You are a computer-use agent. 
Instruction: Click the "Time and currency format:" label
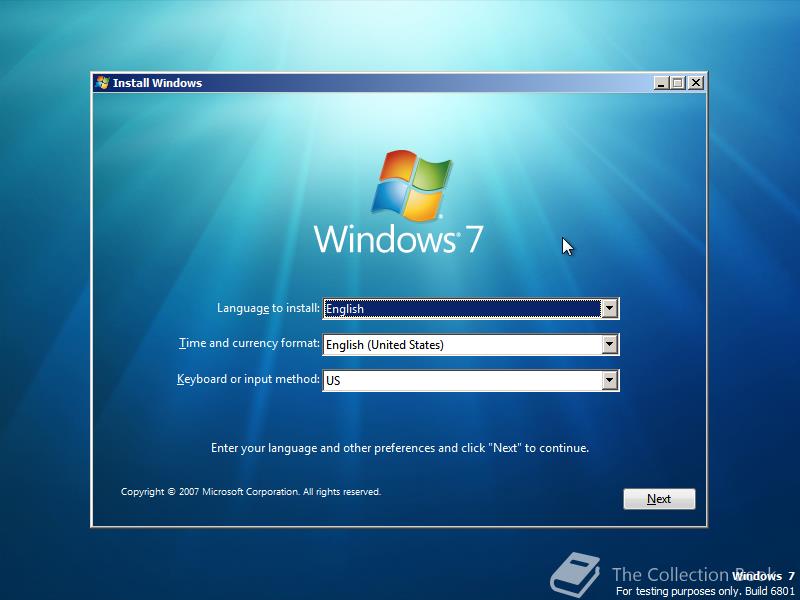pos(249,343)
